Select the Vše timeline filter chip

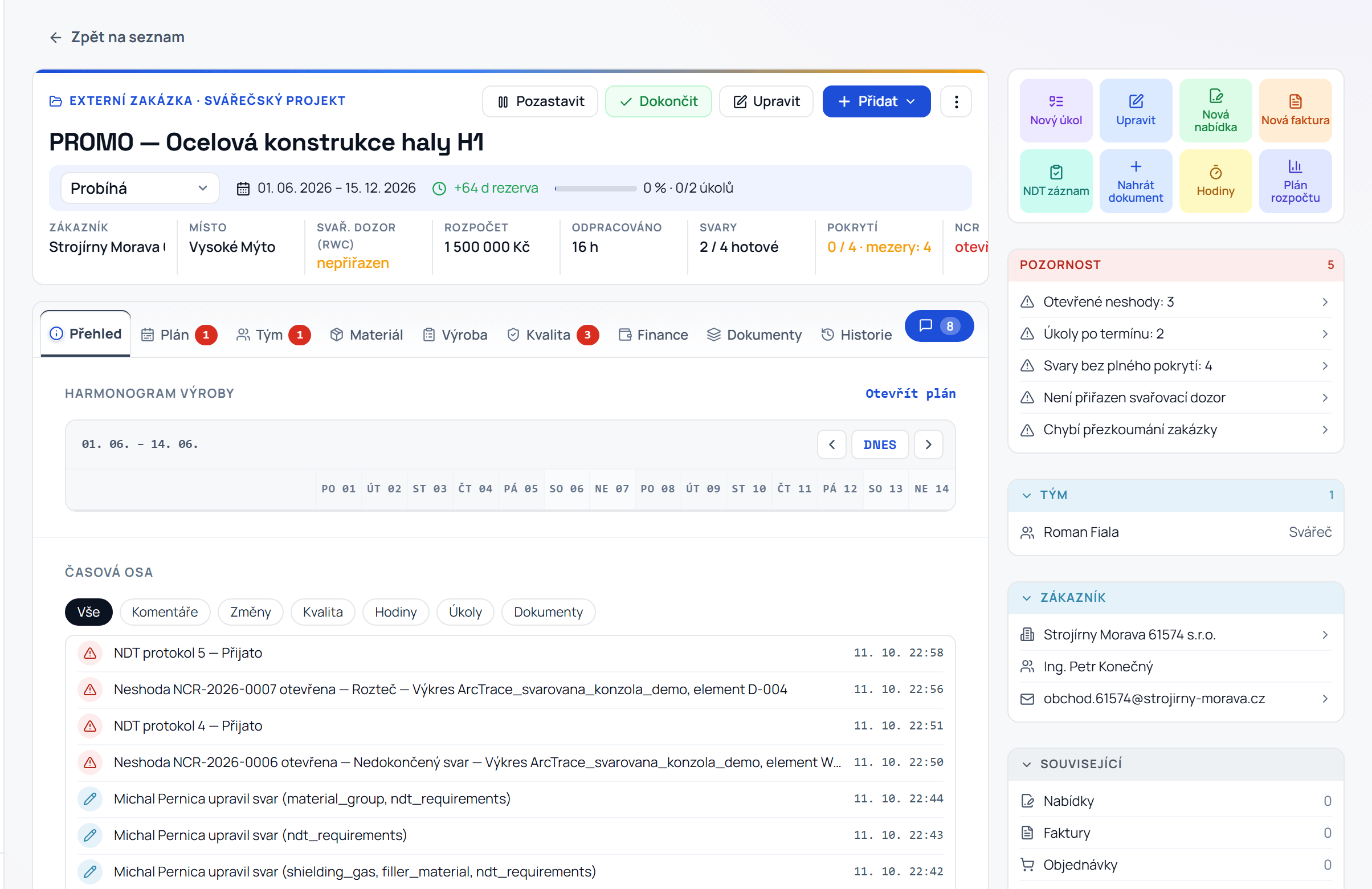88,611
